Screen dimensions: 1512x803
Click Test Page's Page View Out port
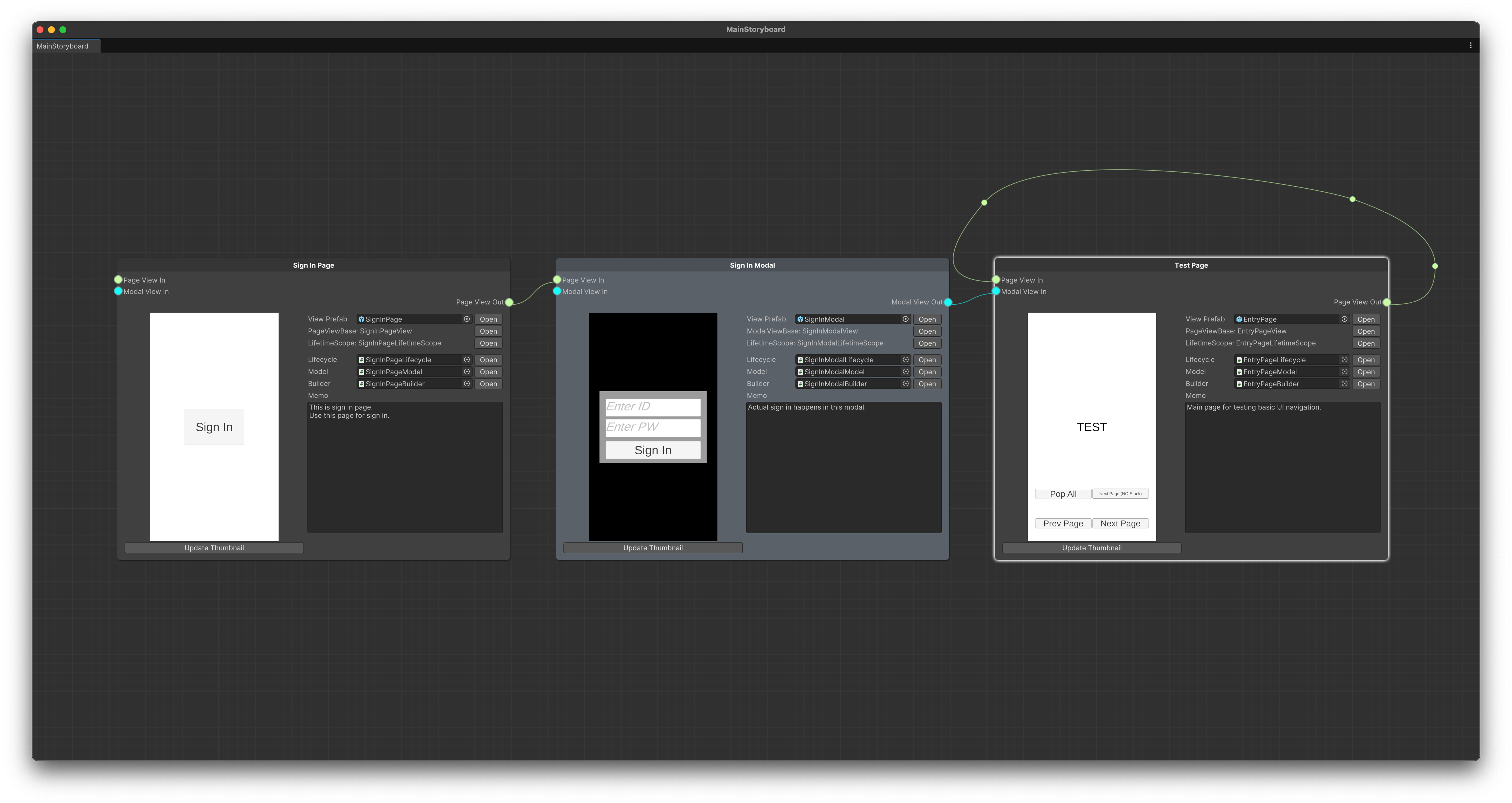1386,302
